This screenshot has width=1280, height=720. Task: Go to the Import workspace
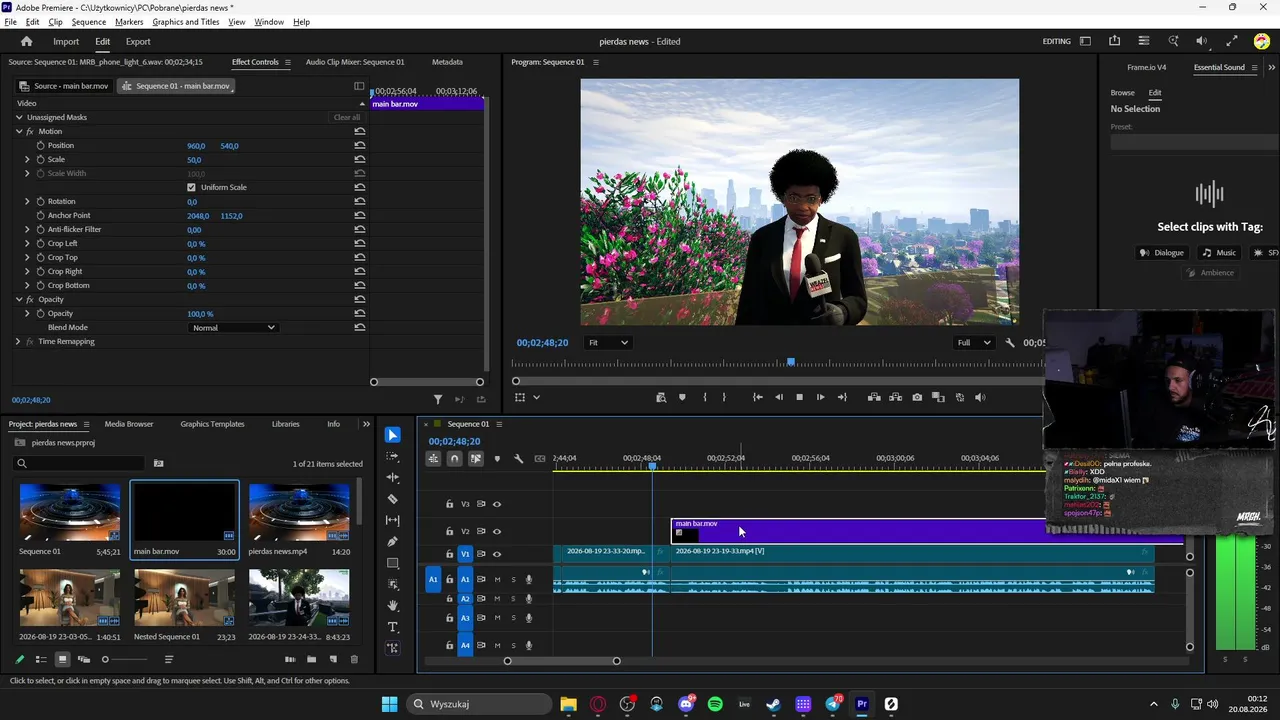(x=66, y=42)
